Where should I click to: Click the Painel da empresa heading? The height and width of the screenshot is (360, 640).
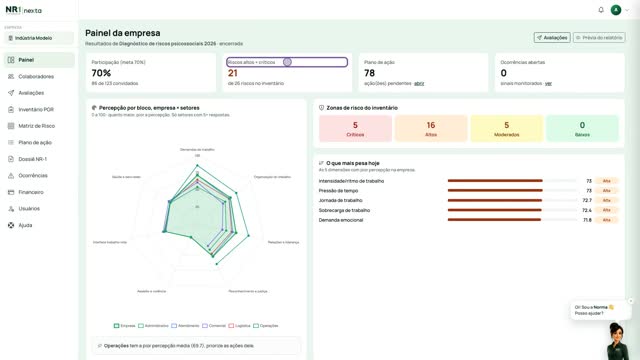pyautogui.click(x=122, y=33)
